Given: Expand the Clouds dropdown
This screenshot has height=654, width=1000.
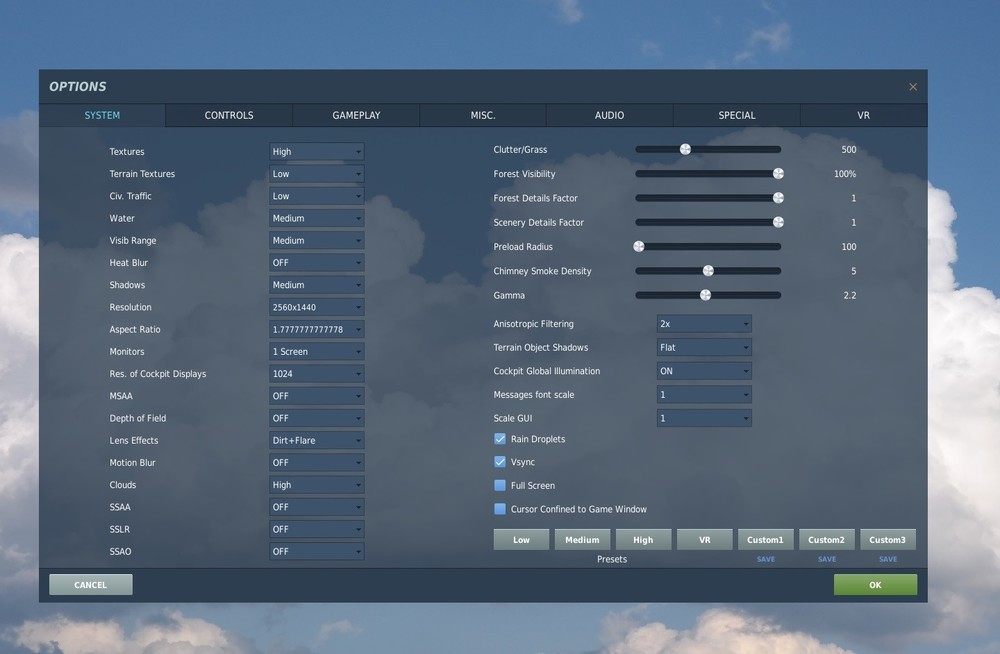Looking at the screenshot, I should pyautogui.click(x=316, y=485).
